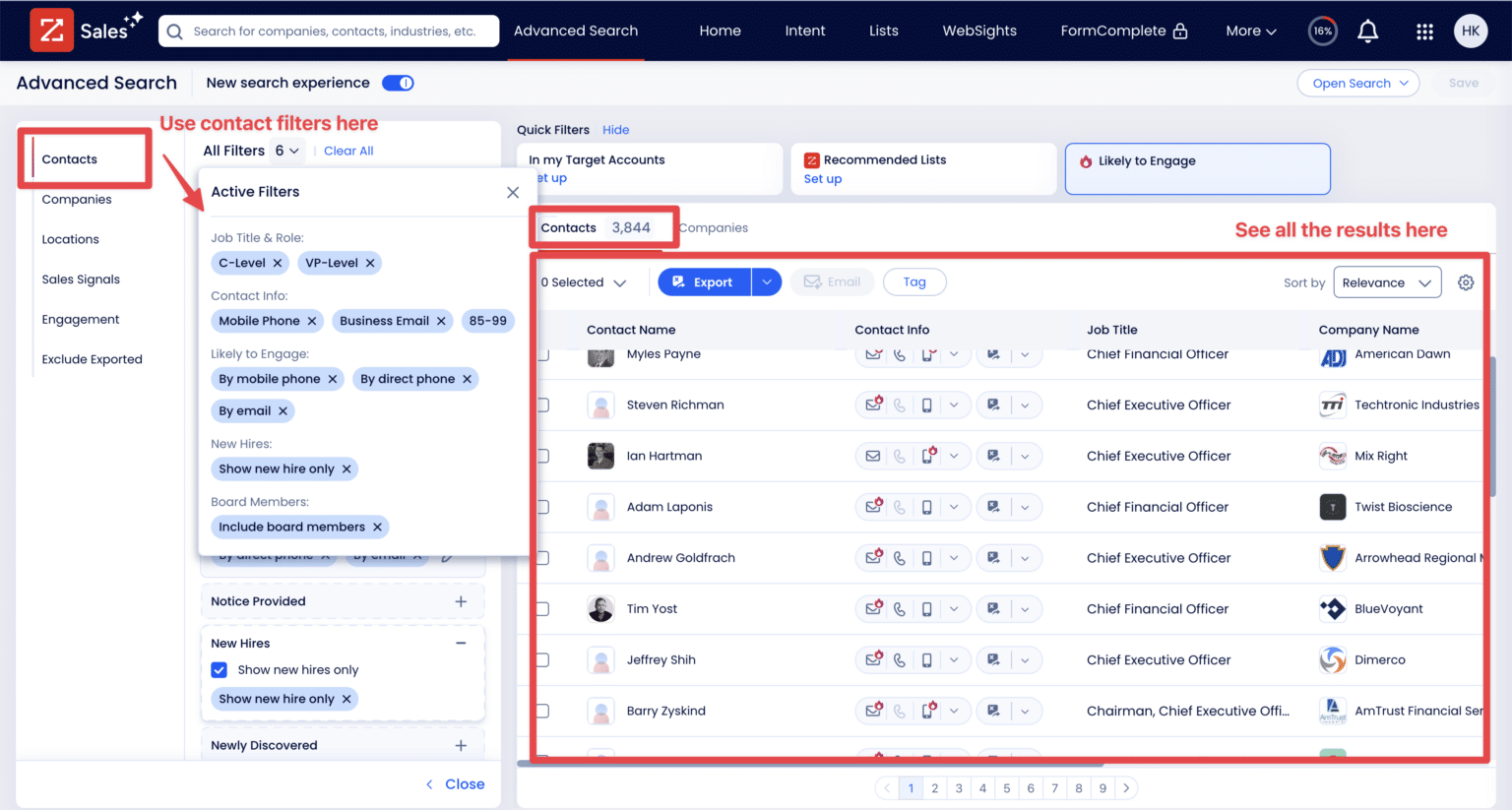Expand the Newly Discovered filter section
Image resolution: width=1512 pixels, height=810 pixels.
pyautogui.click(x=461, y=745)
